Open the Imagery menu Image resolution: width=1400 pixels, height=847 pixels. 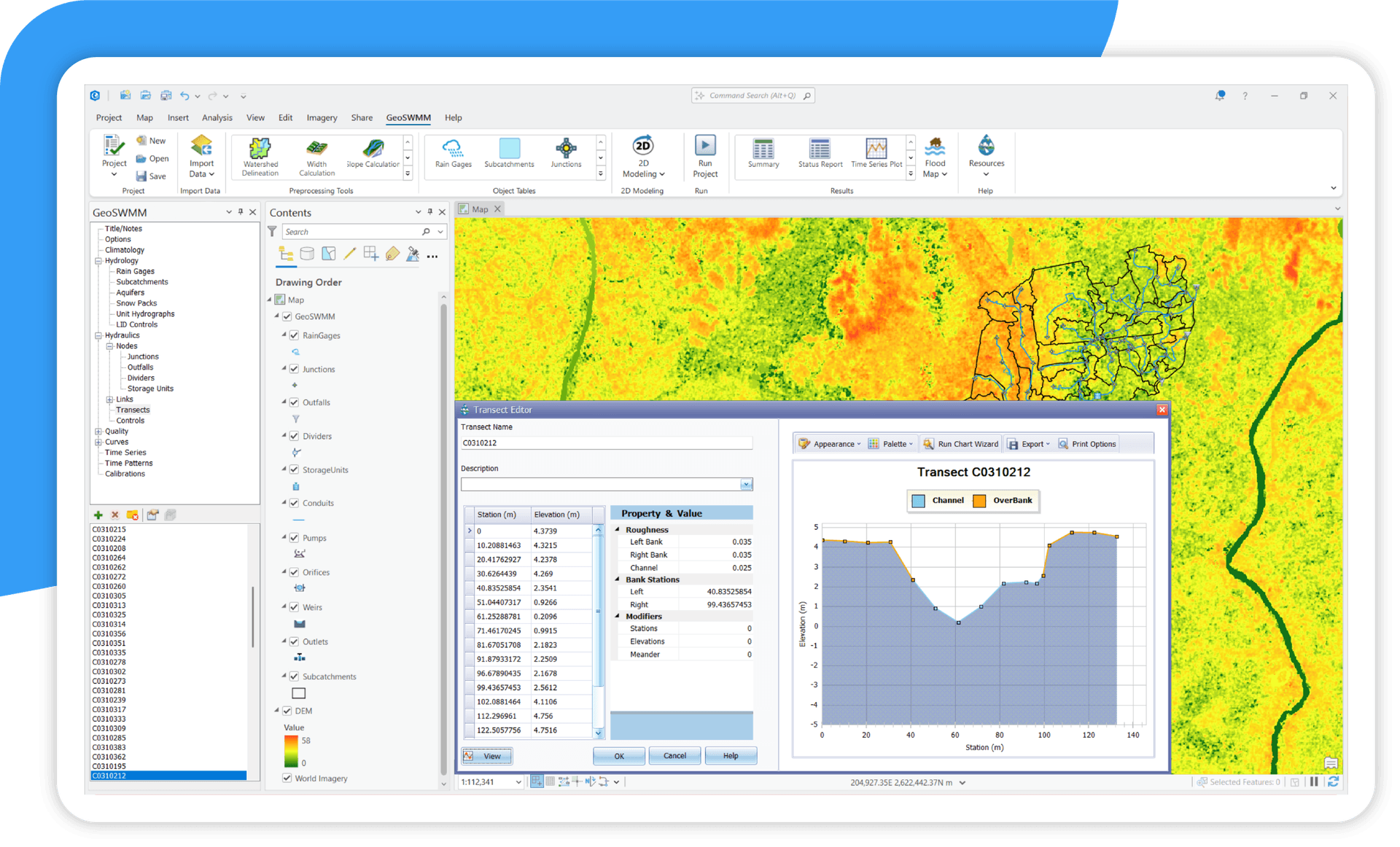322,117
